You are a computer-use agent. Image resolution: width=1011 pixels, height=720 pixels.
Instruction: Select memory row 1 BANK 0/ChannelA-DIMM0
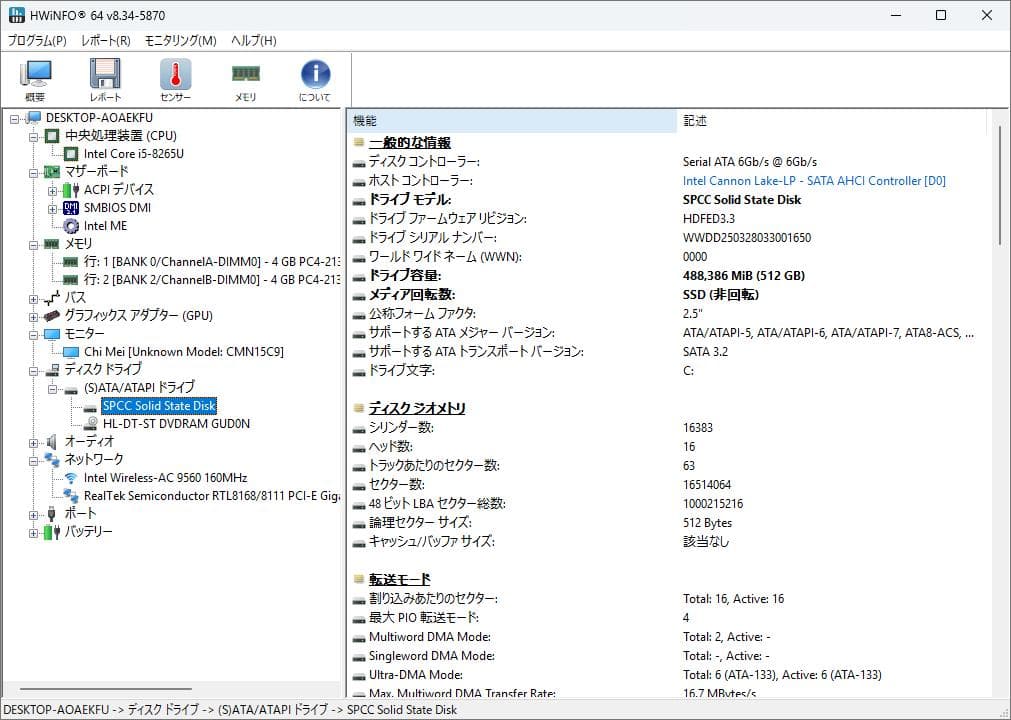click(x=211, y=262)
